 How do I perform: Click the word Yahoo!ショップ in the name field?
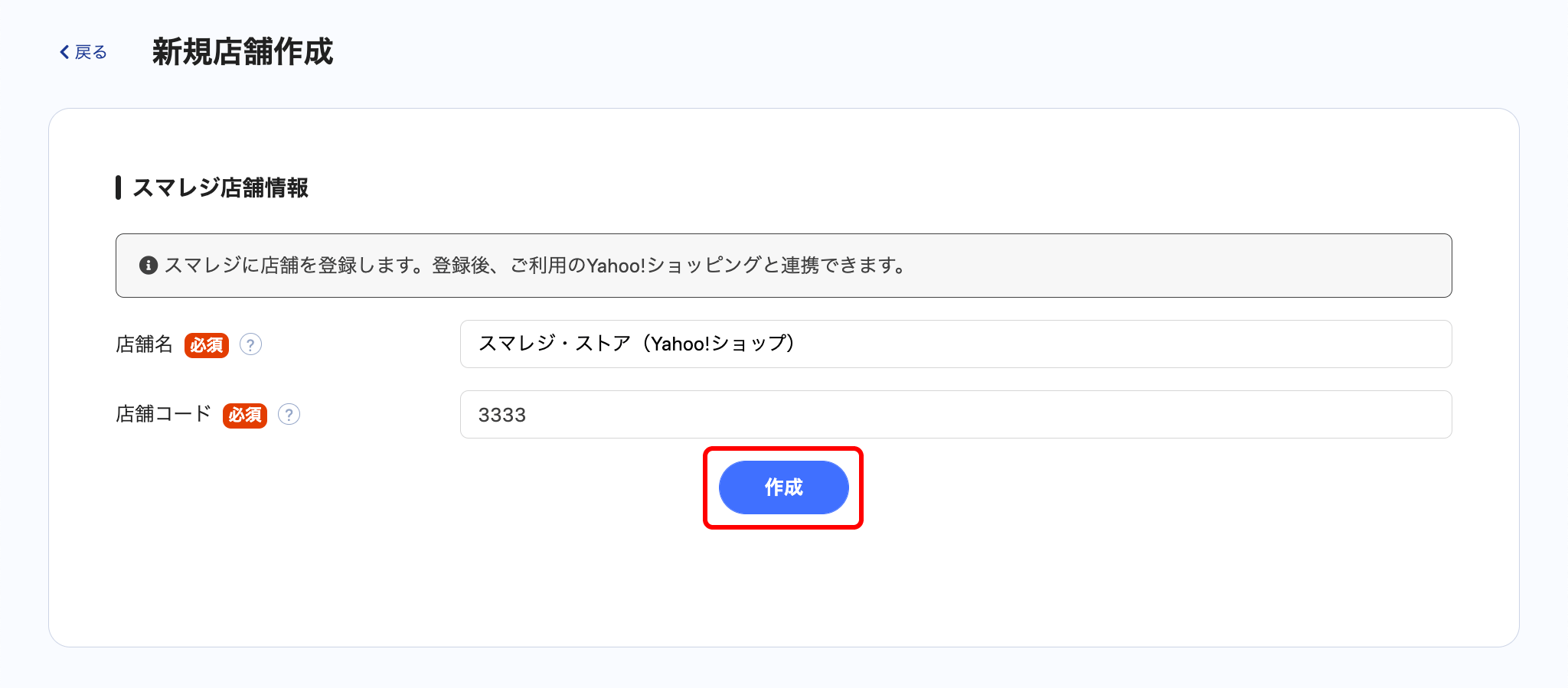tap(718, 344)
